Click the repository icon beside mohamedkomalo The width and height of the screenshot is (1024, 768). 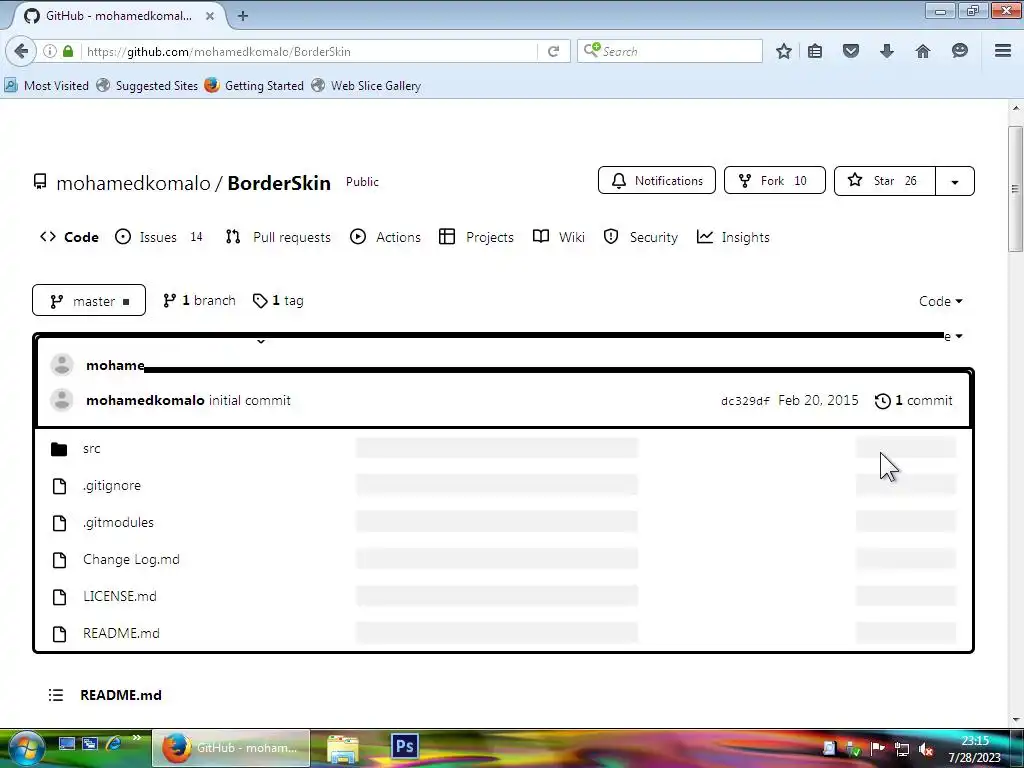pos(40,182)
